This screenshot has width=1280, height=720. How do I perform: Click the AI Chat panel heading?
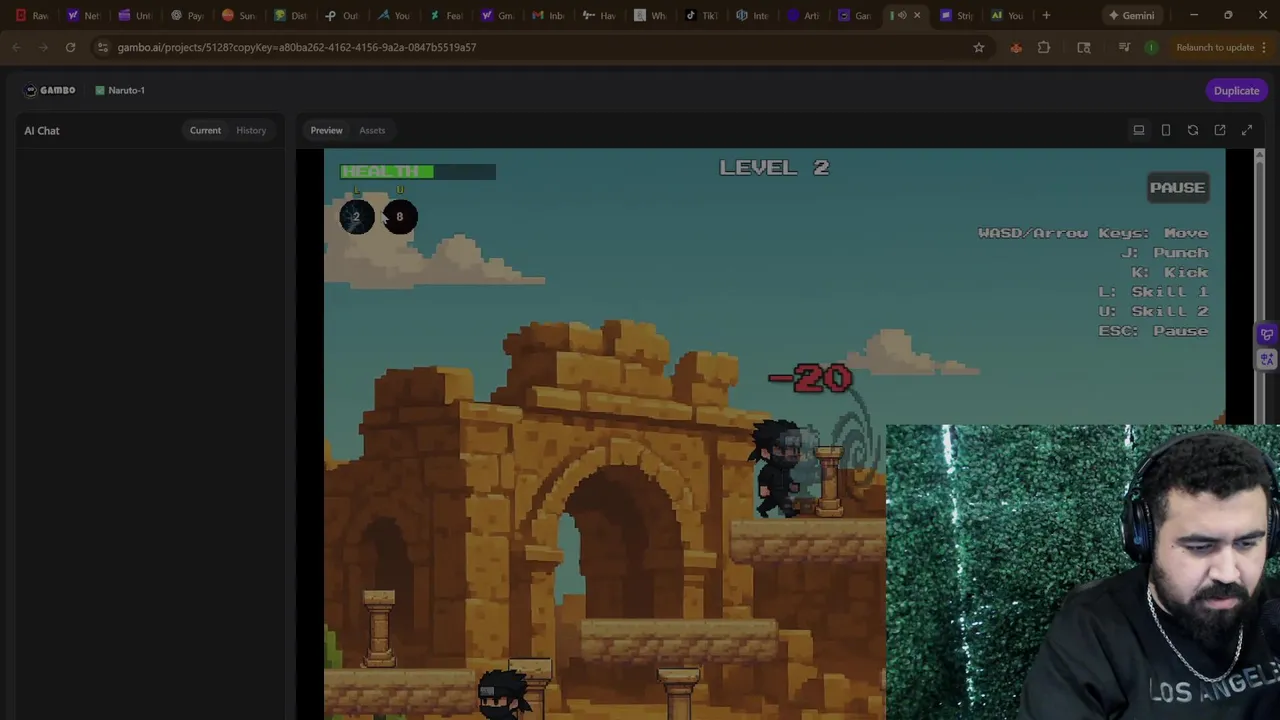pyautogui.click(x=42, y=130)
